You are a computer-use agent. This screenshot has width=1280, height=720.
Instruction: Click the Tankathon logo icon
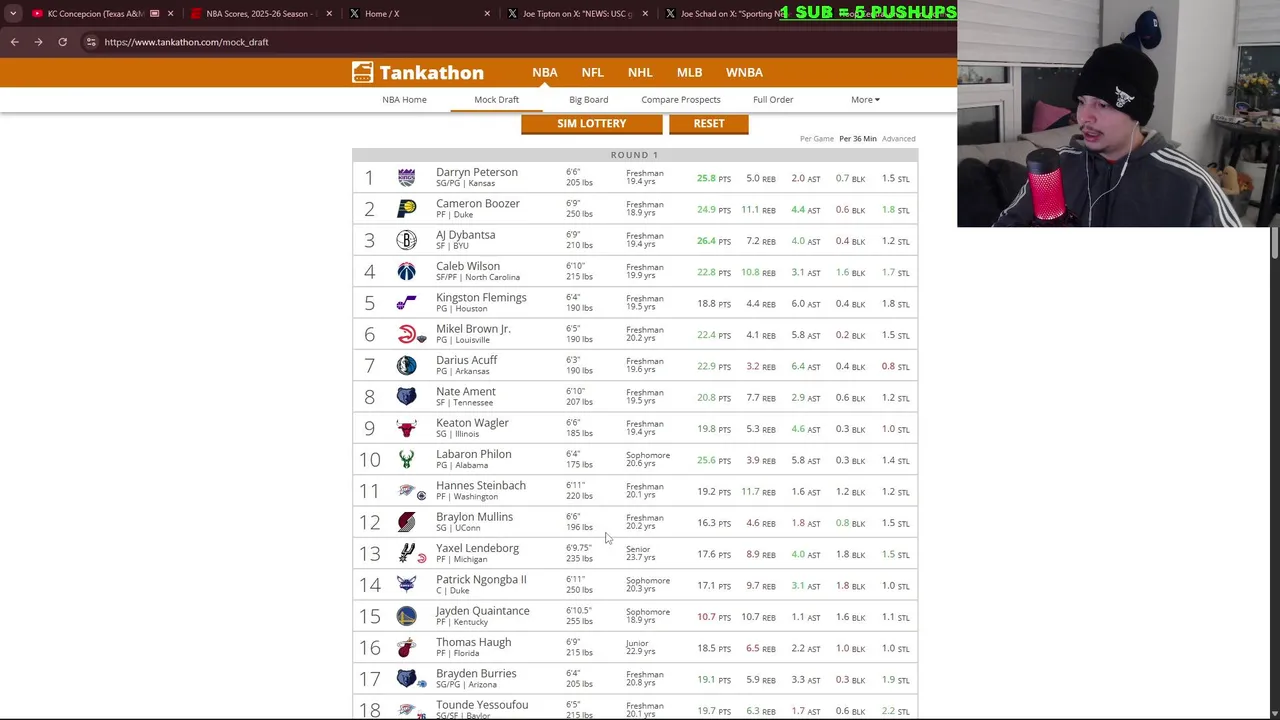[362, 72]
